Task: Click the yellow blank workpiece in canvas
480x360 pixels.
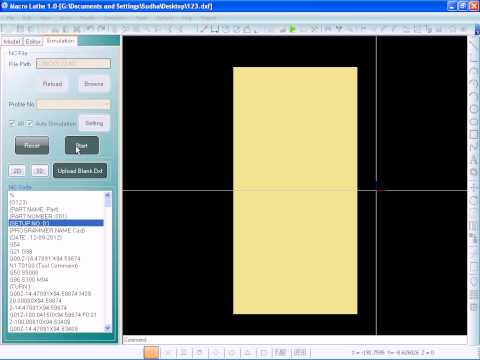Action: pos(295,190)
